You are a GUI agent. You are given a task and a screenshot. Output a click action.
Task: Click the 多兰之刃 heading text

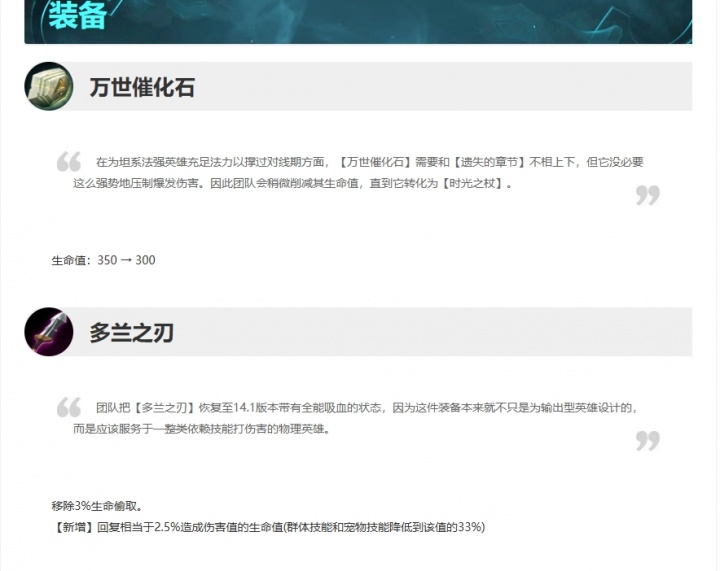(x=131, y=333)
